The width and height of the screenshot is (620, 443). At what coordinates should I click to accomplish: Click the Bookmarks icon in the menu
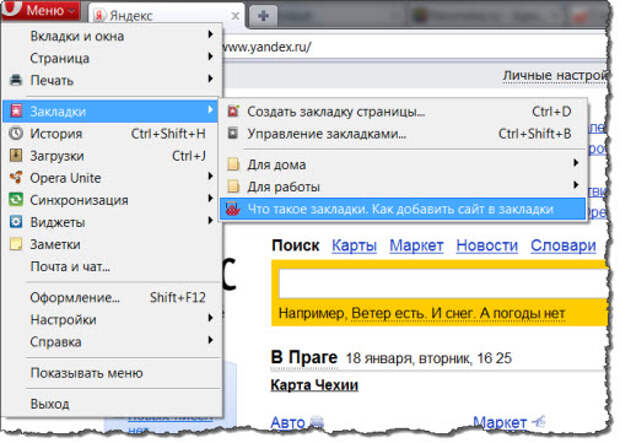(16, 111)
